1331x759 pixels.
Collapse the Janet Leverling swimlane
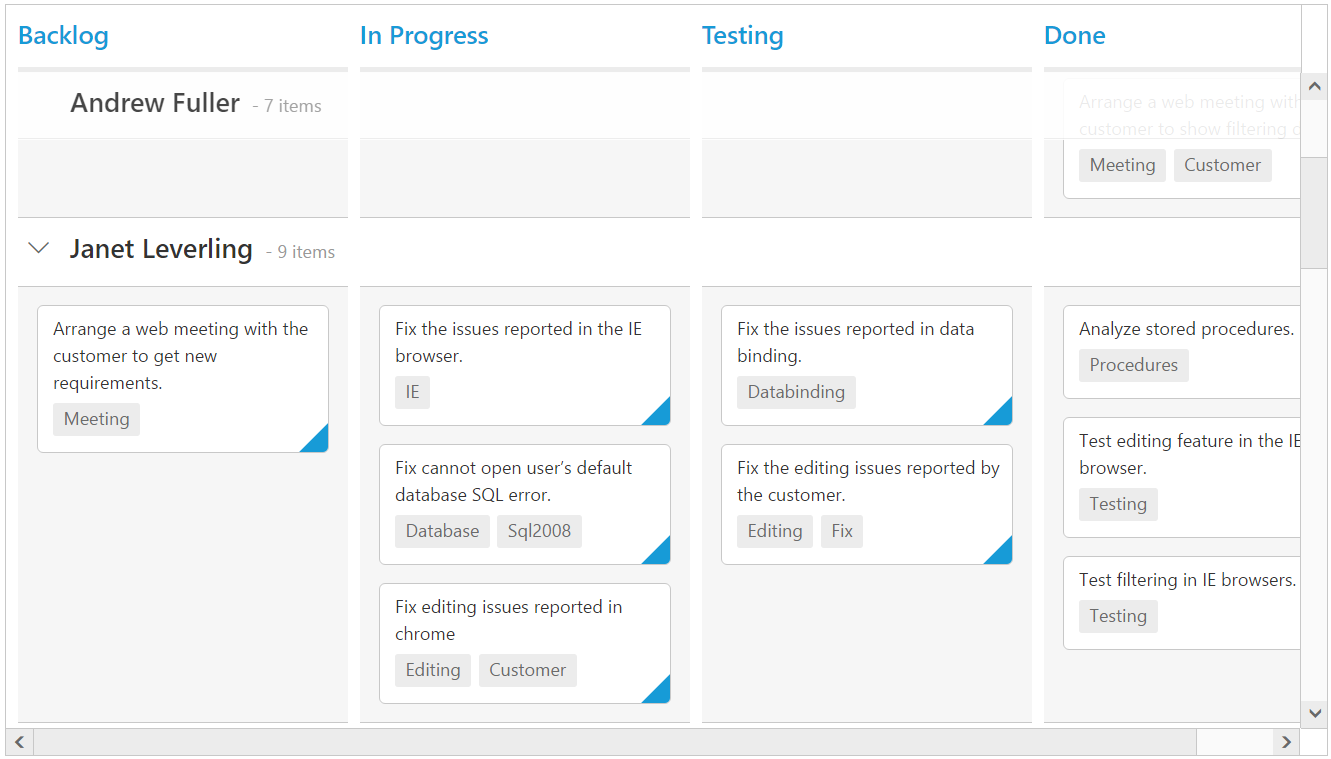click(x=39, y=248)
